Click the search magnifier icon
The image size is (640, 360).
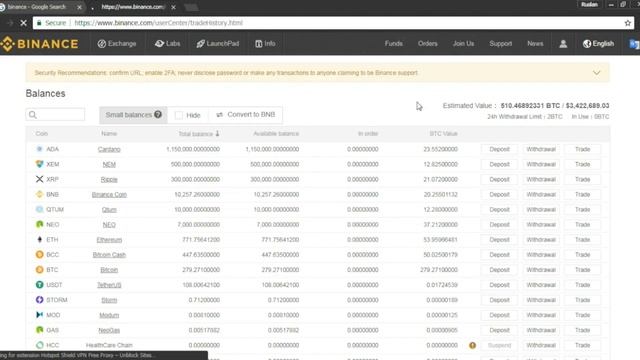(33, 115)
